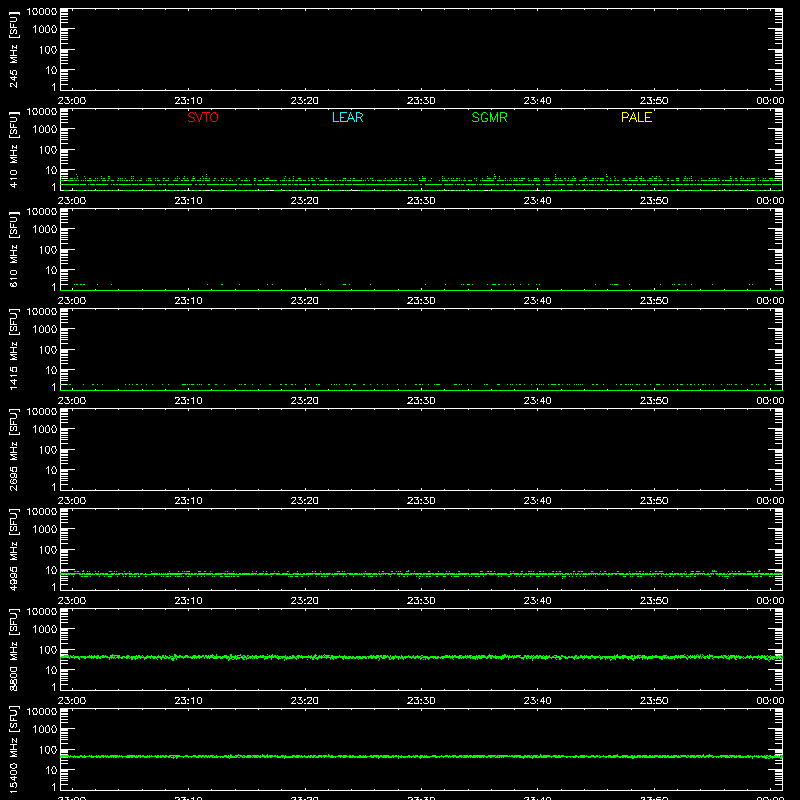Screen dimensions: 800x800
Task: Click 23:00 time label below 4995 MHz plot
Action: pos(72,601)
